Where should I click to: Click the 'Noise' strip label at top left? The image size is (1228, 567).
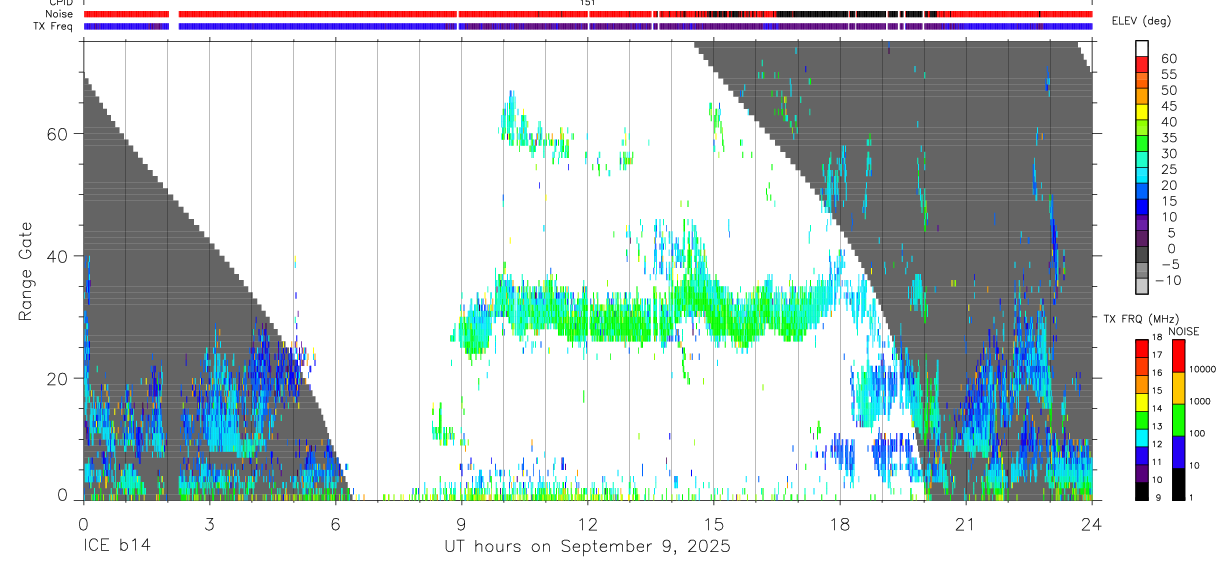point(60,14)
